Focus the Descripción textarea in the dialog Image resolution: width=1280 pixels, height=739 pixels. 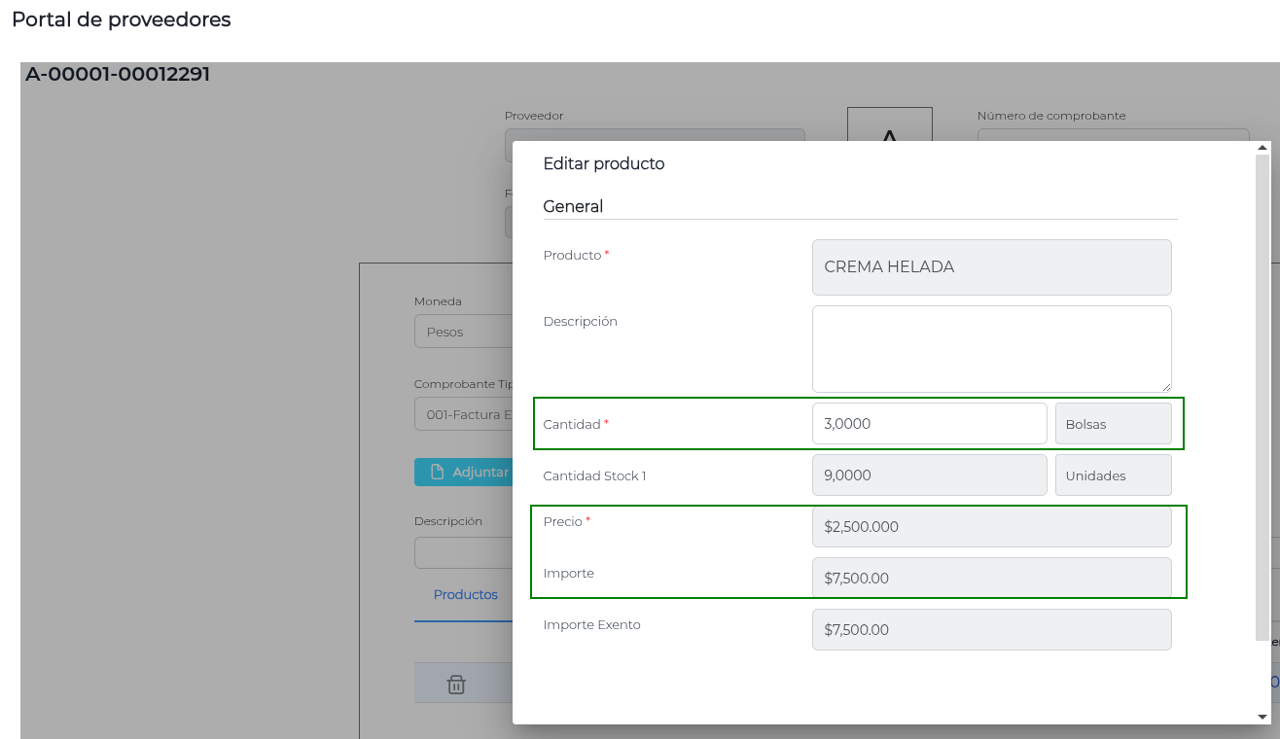click(990, 349)
